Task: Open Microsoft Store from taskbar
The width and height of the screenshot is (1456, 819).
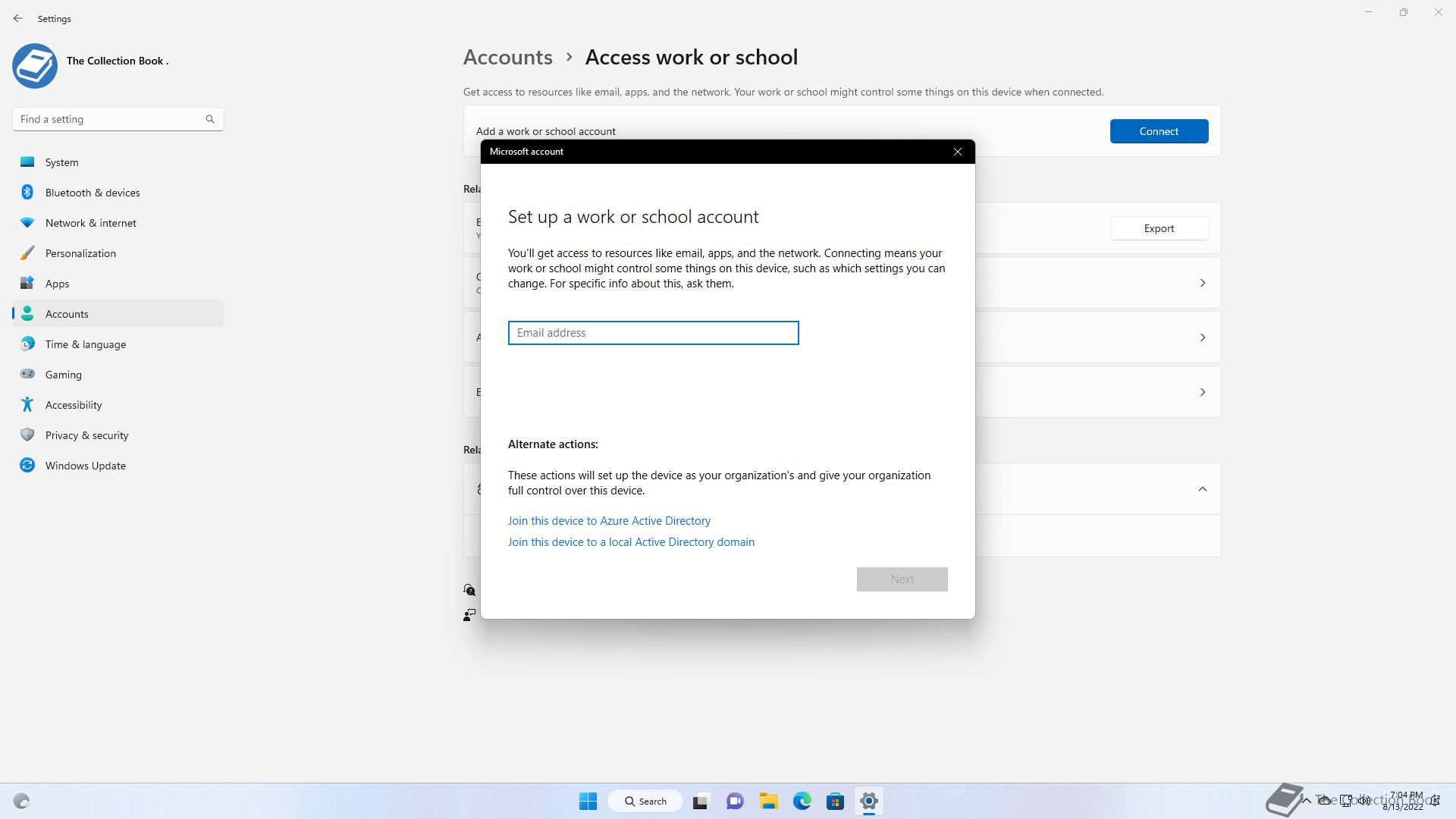Action: [836, 801]
